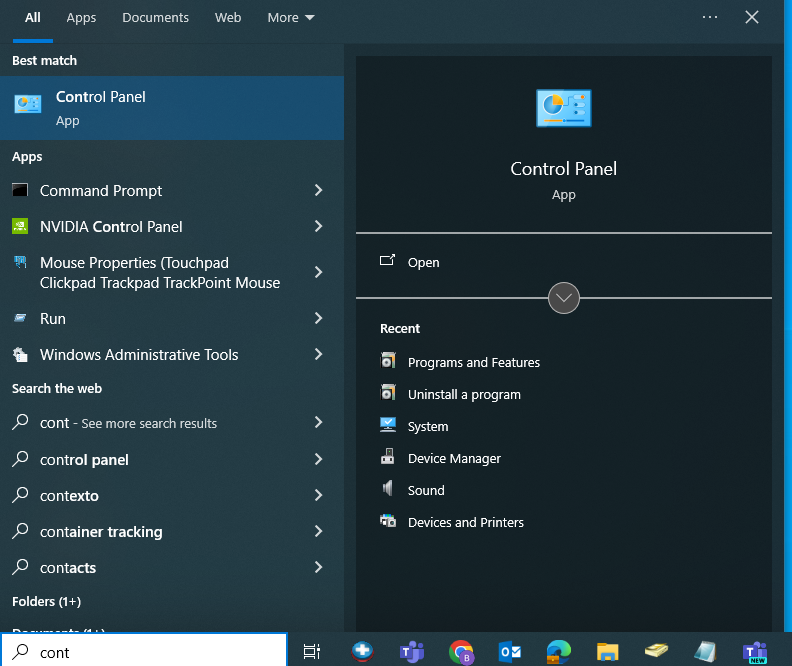Open Uninstall a program recent item
Screen dimensions: 792x666
pyautogui.click(x=464, y=394)
